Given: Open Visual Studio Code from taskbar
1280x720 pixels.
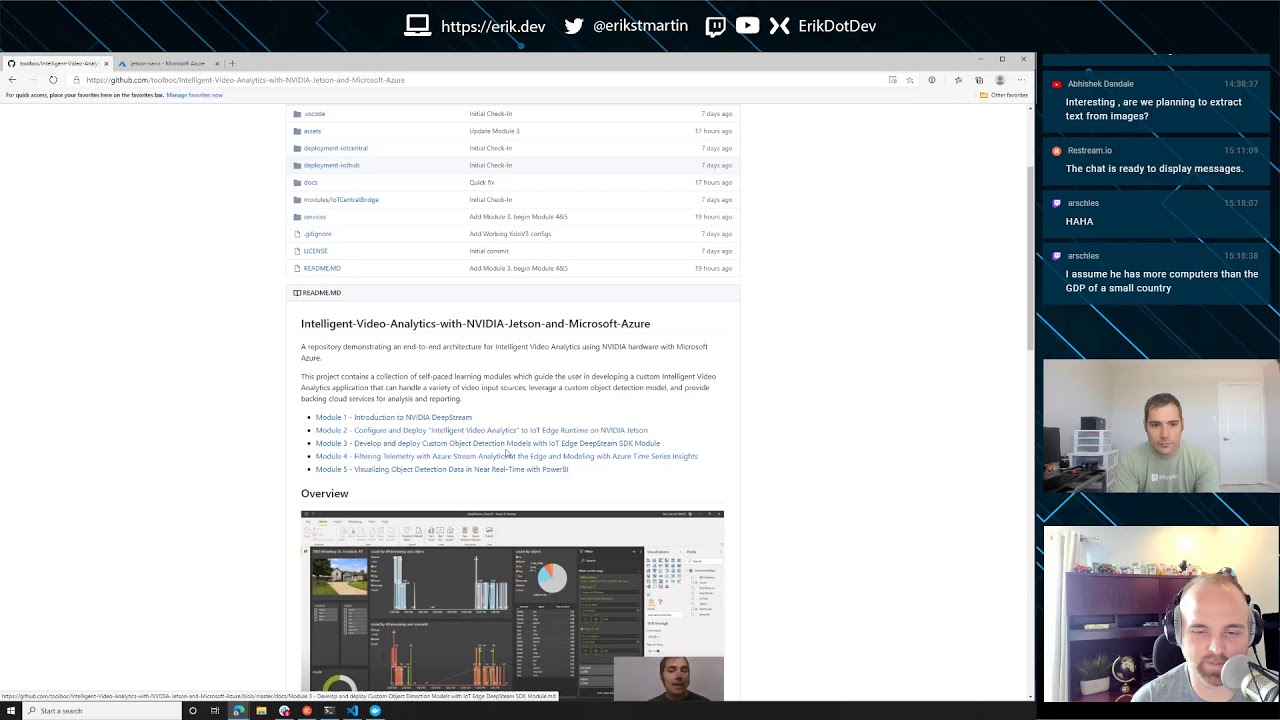Looking at the screenshot, I should tap(352, 711).
